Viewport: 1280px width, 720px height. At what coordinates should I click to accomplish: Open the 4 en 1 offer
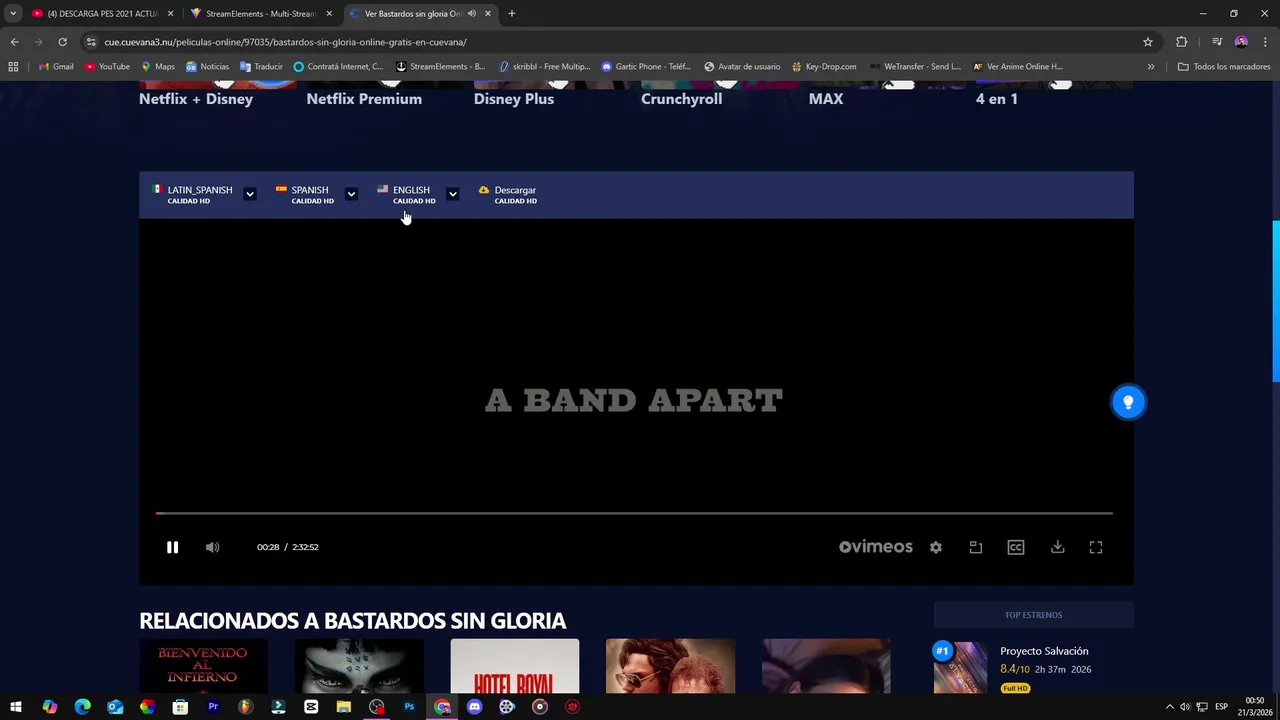(997, 99)
